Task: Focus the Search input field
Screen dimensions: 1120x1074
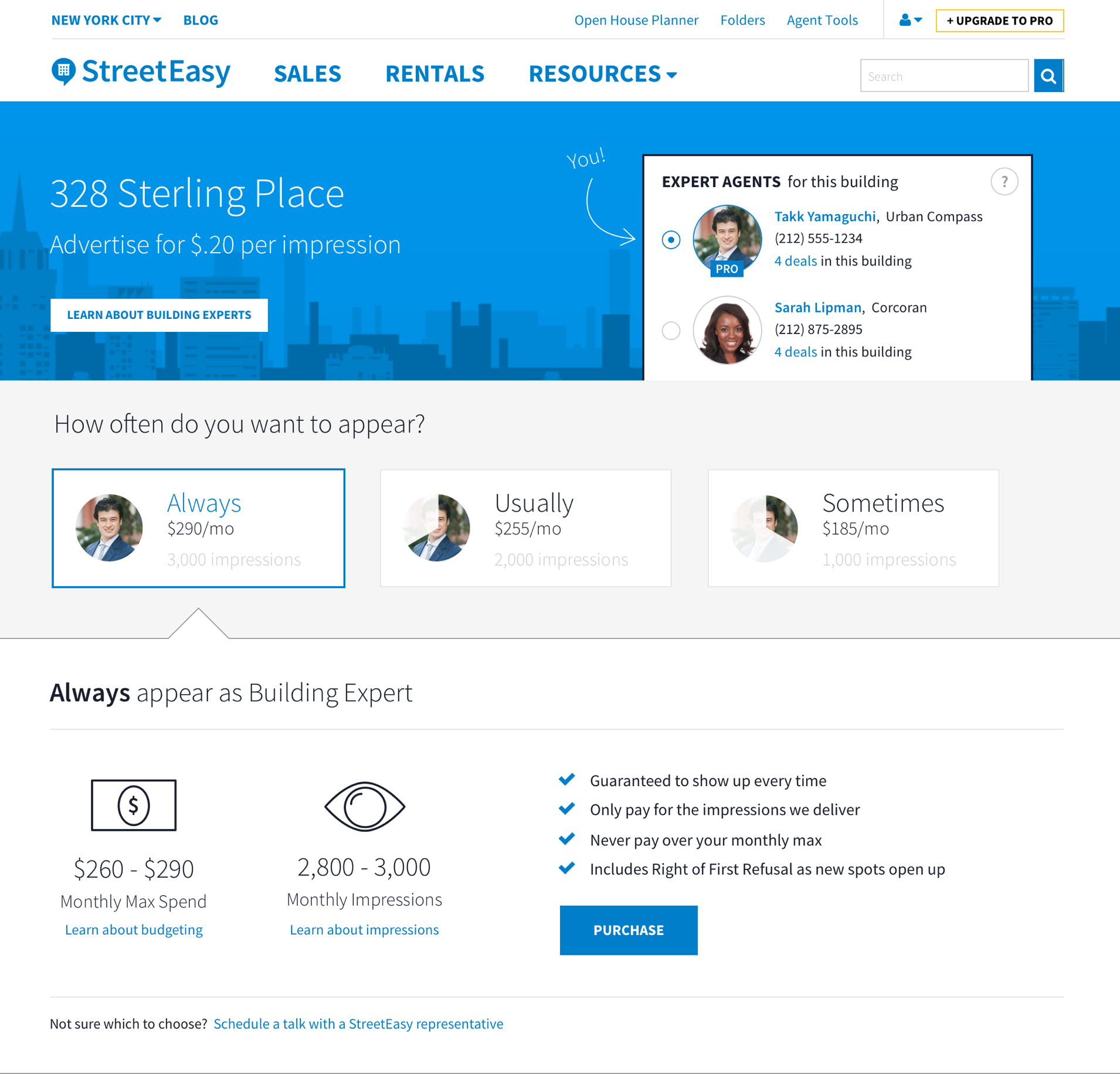Action: pyautogui.click(x=944, y=76)
